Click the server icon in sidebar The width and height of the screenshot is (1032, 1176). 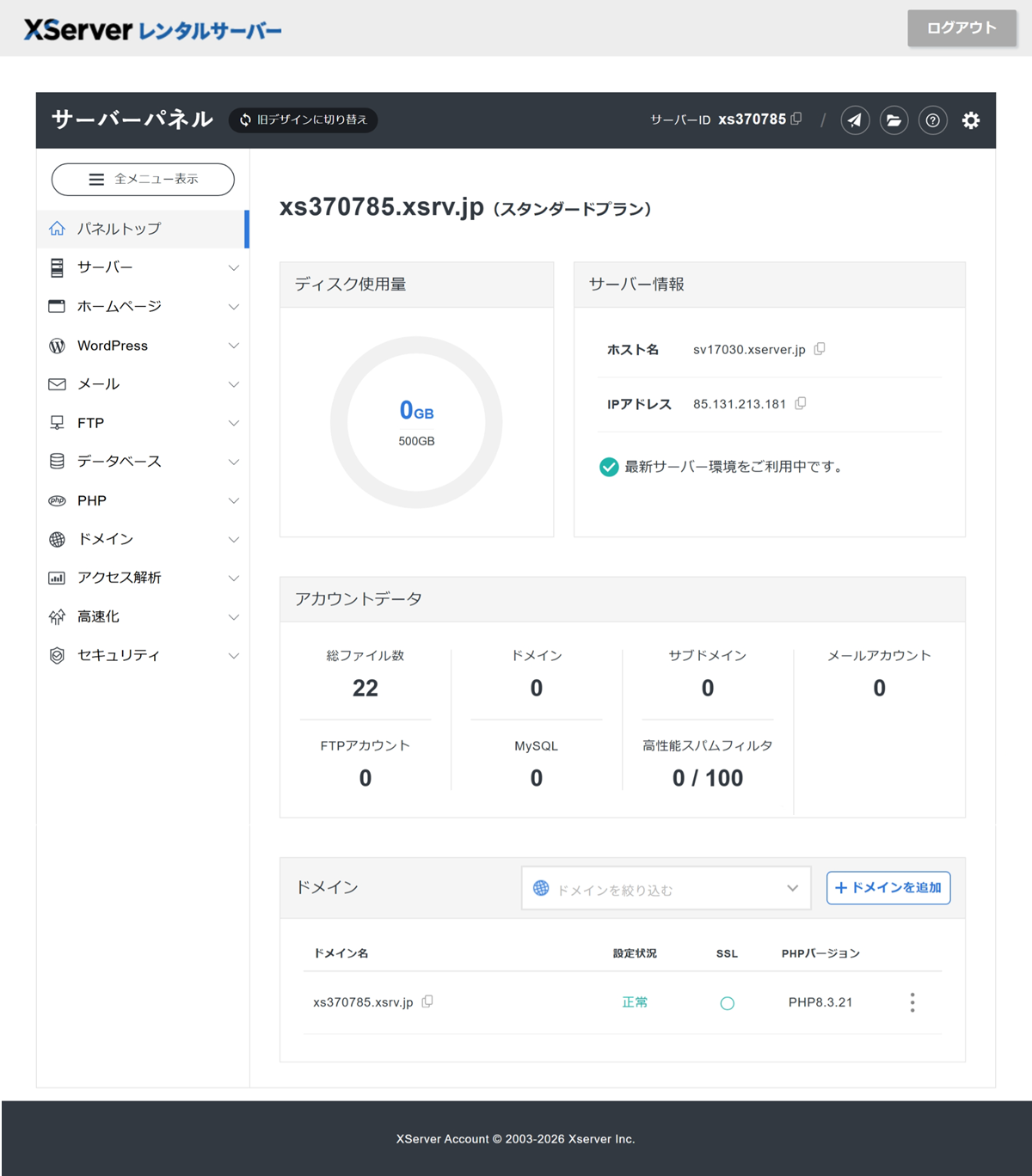[57, 267]
